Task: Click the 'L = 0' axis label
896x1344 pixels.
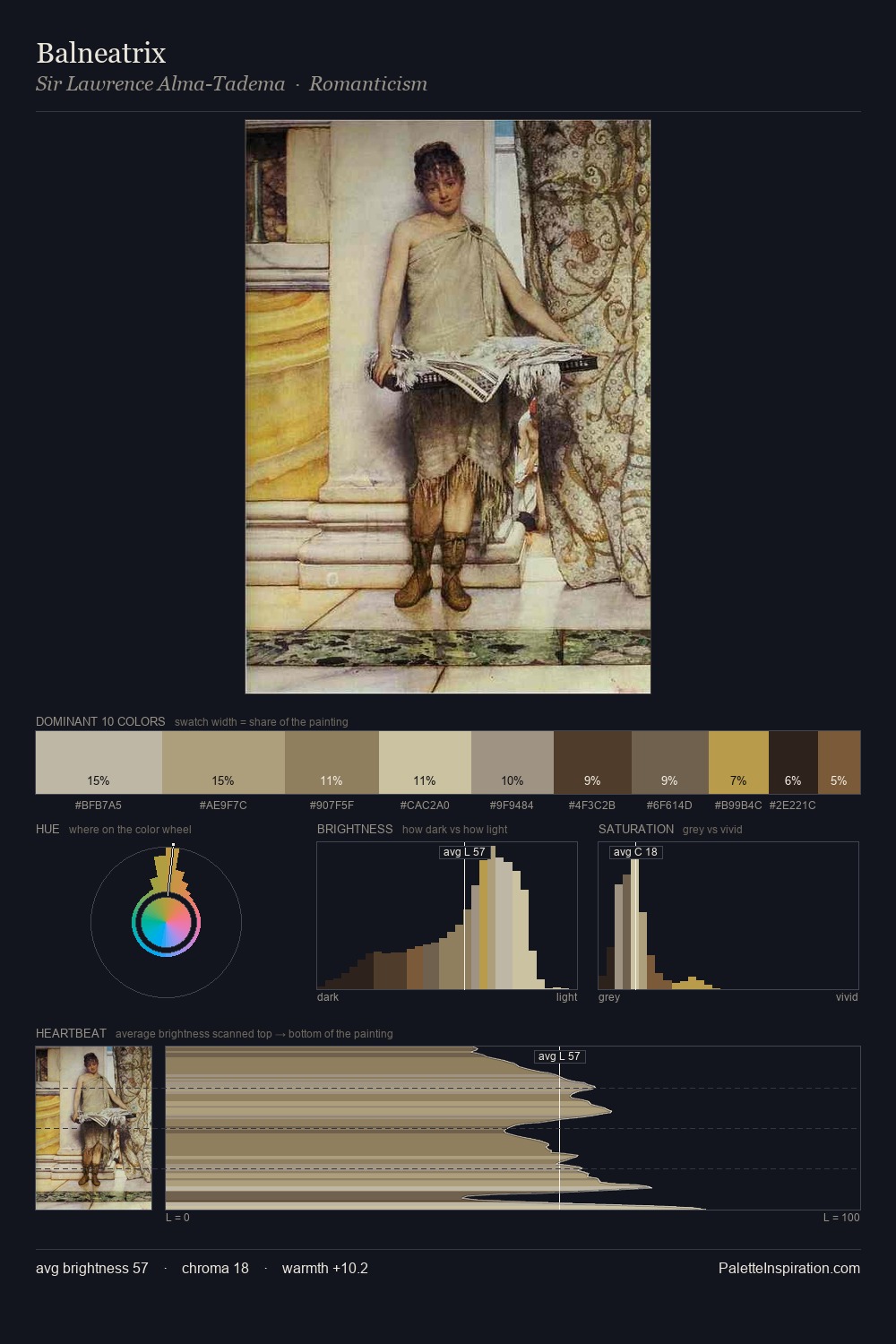Action: [177, 1218]
